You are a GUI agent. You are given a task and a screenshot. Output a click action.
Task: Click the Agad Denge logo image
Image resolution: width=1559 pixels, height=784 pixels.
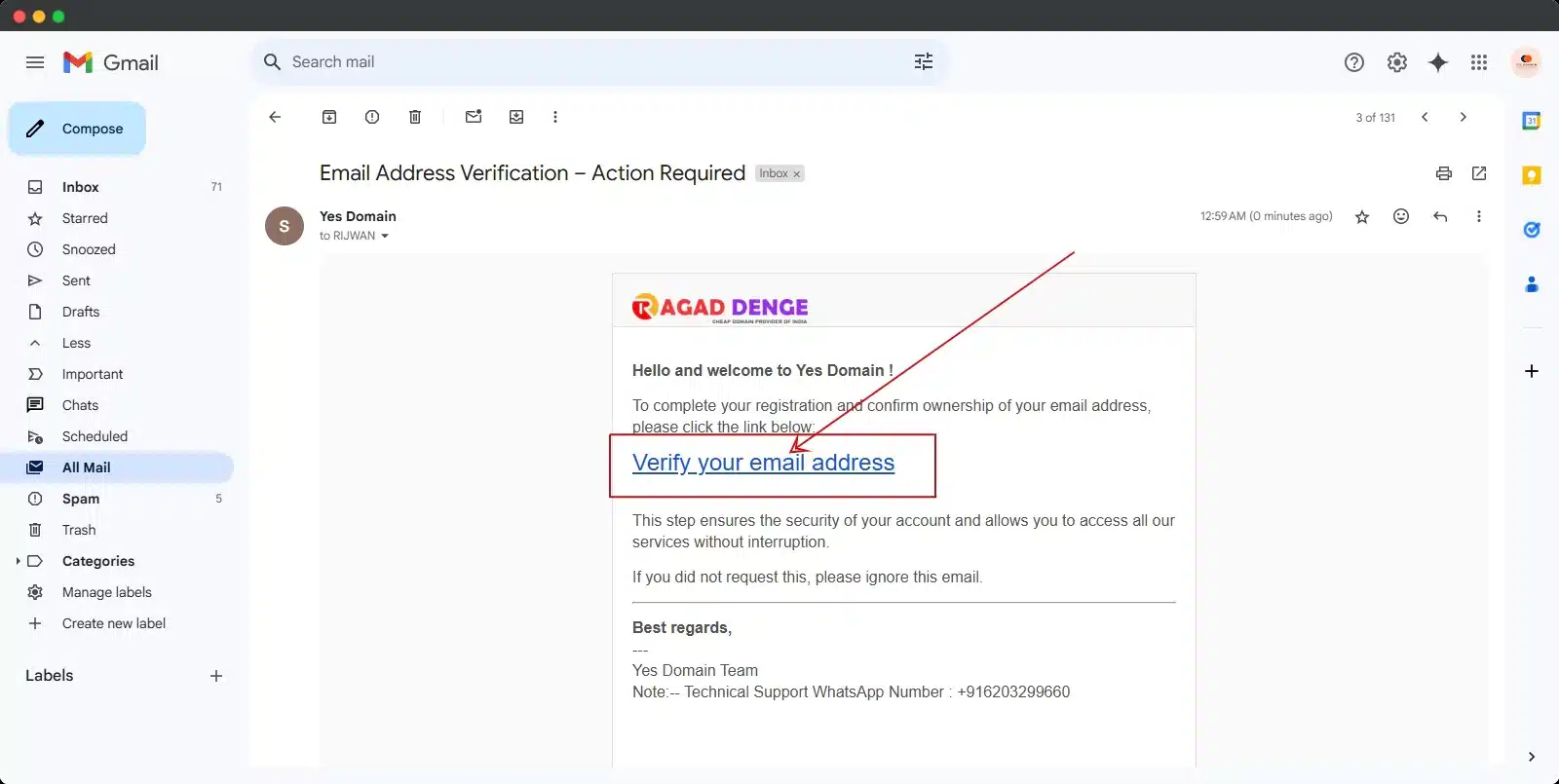720,308
